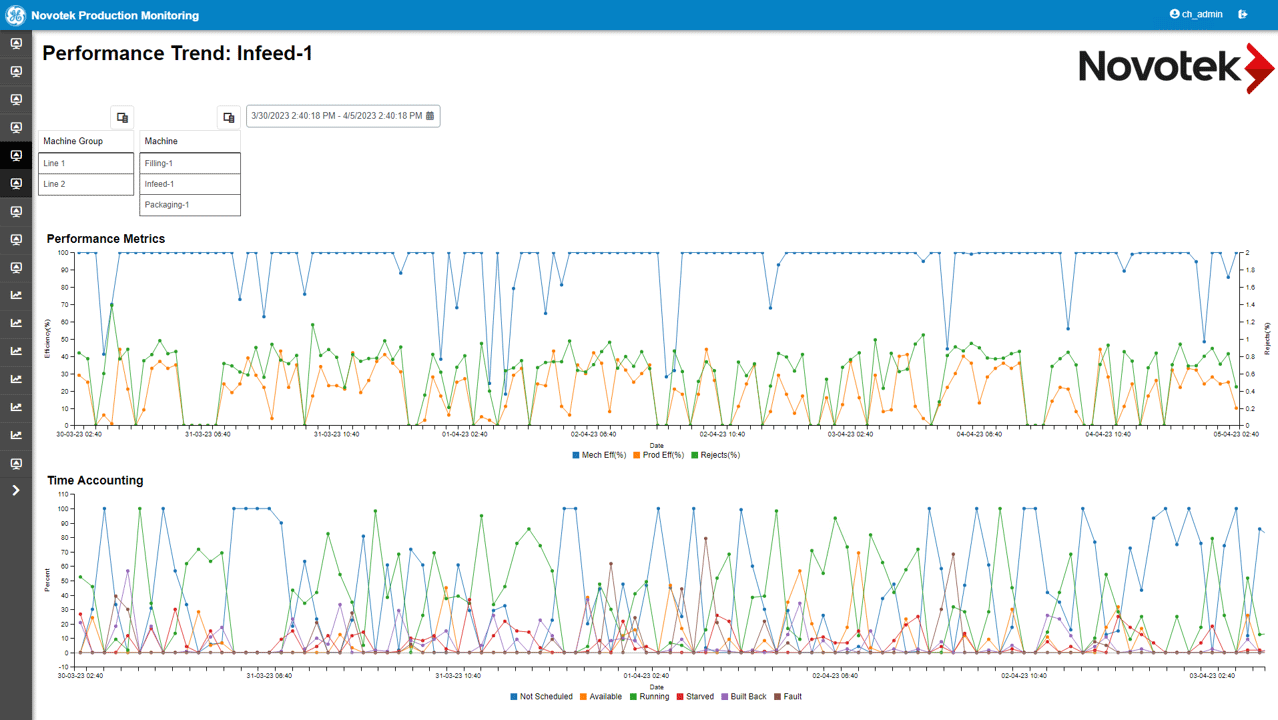
Task: Click the multi-select icon above Machine Group
Action: coord(122,117)
